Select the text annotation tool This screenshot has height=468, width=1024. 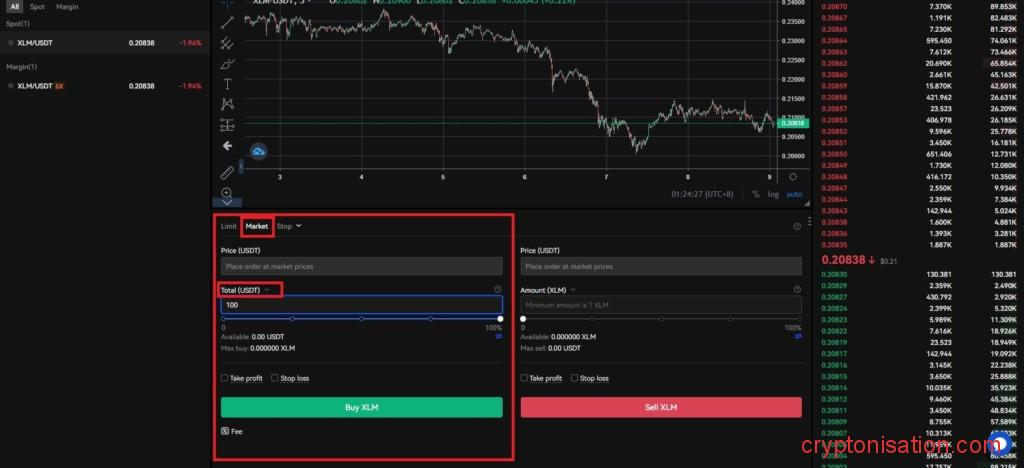click(x=227, y=84)
